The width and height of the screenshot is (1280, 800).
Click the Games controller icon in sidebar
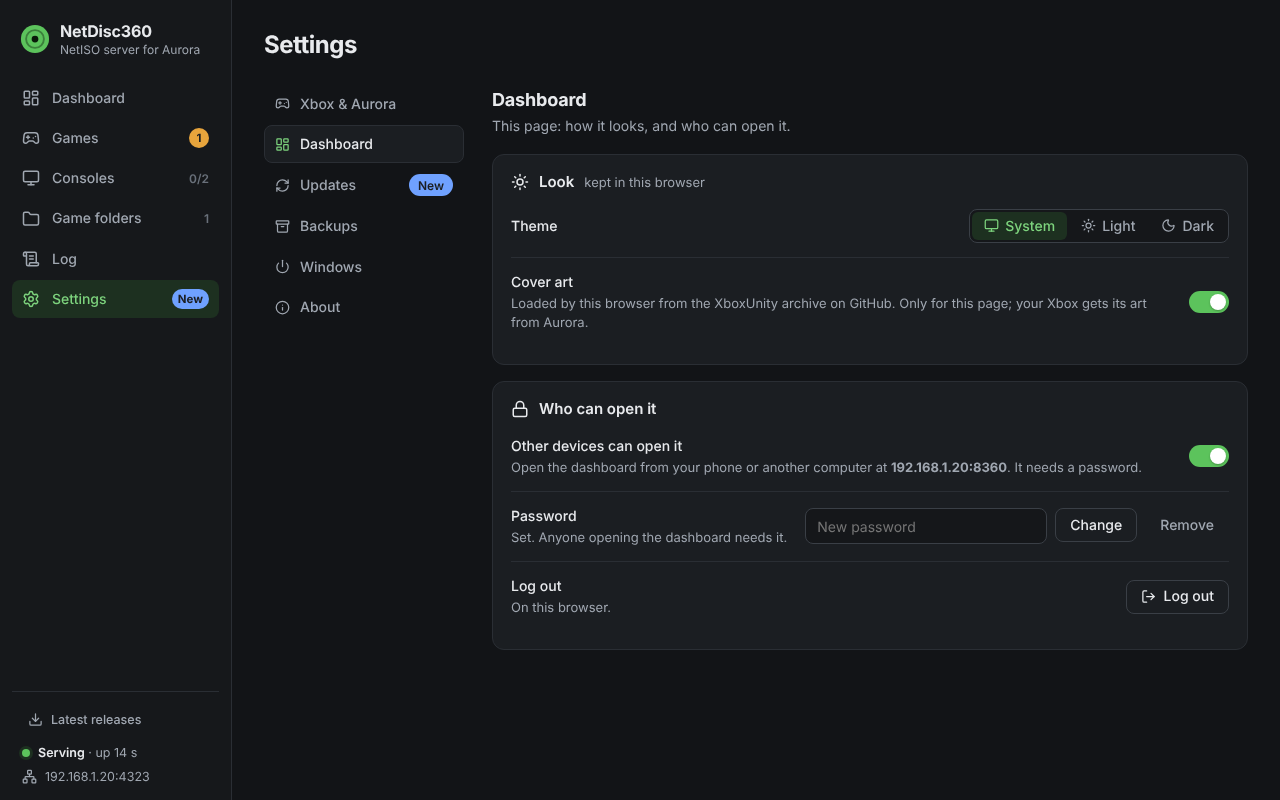pos(31,138)
